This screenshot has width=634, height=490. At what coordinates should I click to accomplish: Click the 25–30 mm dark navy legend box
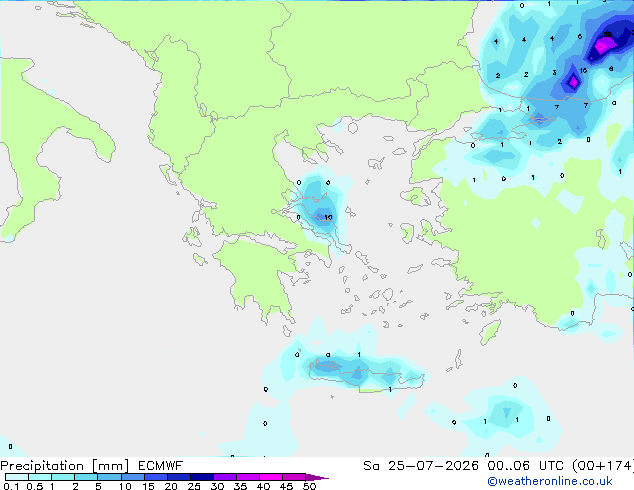(202, 477)
